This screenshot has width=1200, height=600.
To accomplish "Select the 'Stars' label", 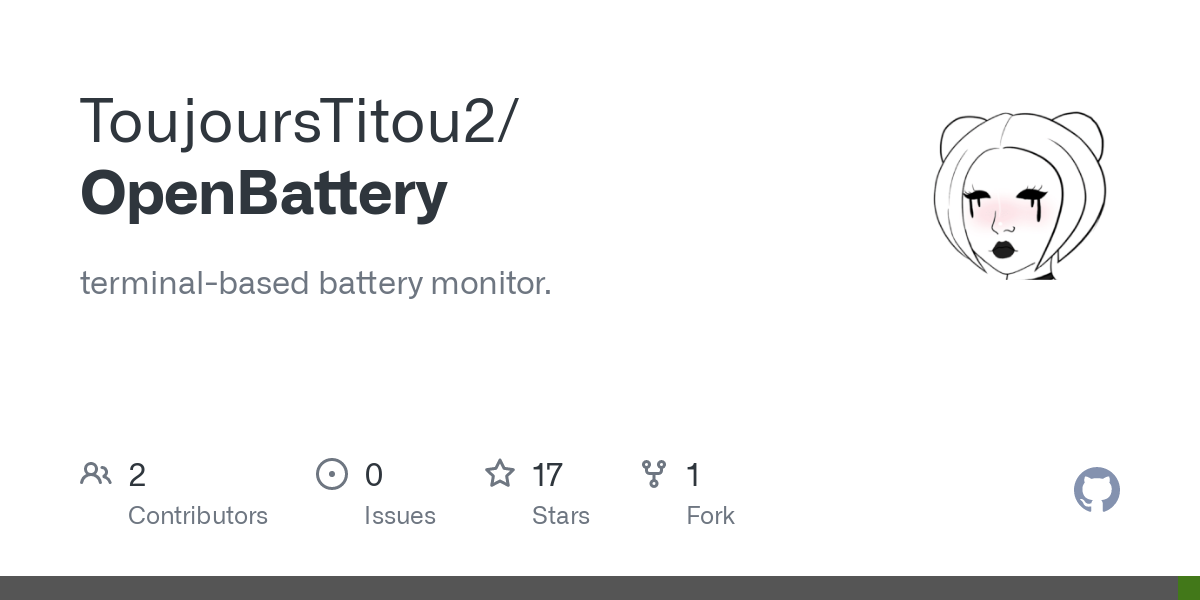I will click(x=561, y=516).
